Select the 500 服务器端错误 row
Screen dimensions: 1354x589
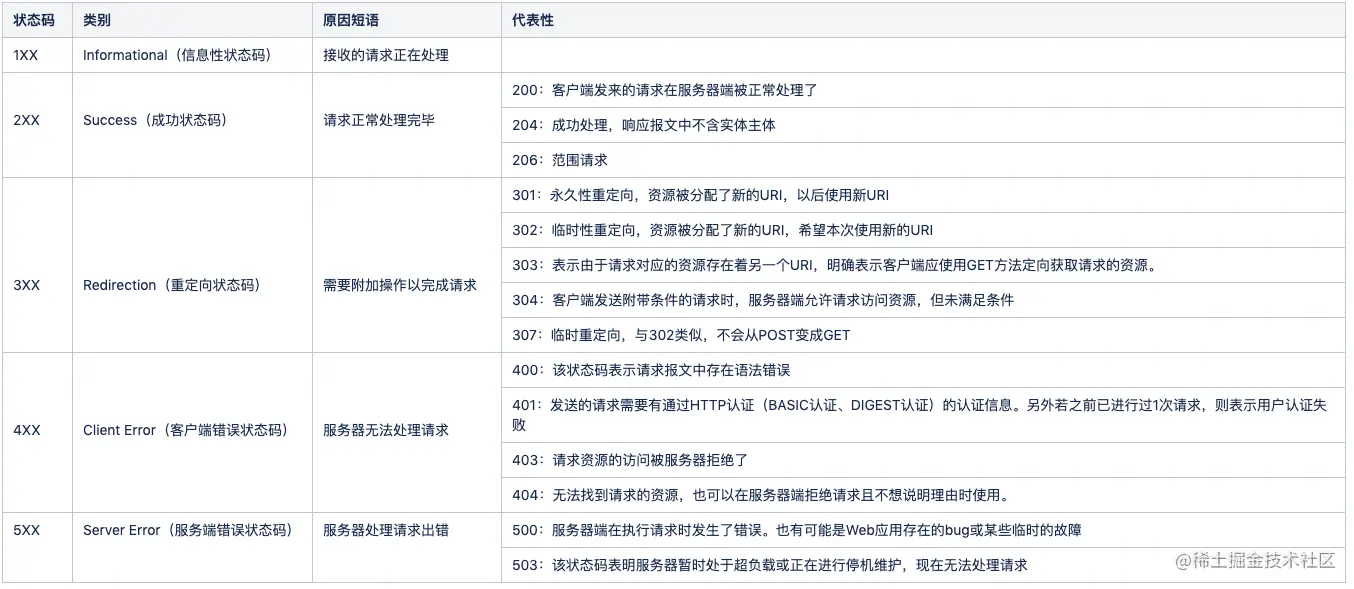point(924,530)
